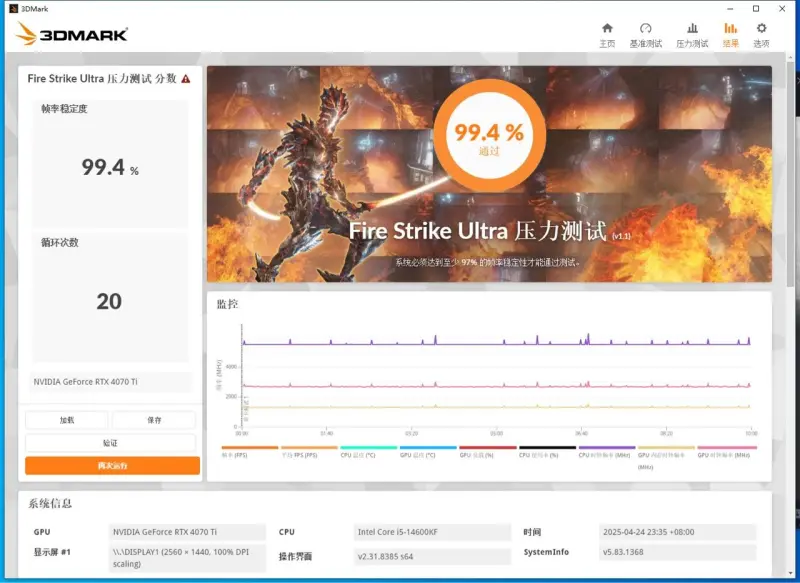The width and height of the screenshot is (800, 583).
Task: Click the 加载 load button
Action: pos(67,420)
